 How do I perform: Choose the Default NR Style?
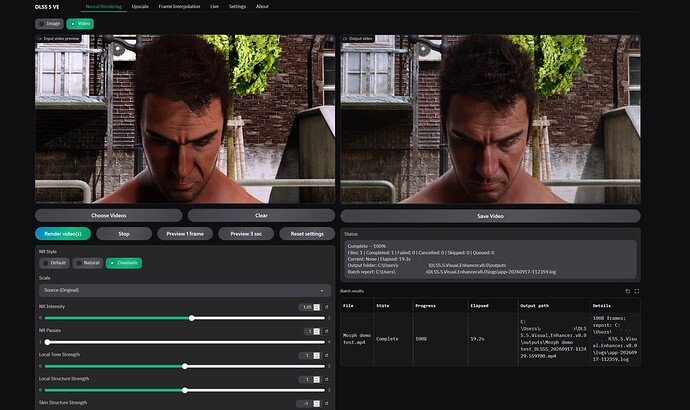(x=54, y=263)
